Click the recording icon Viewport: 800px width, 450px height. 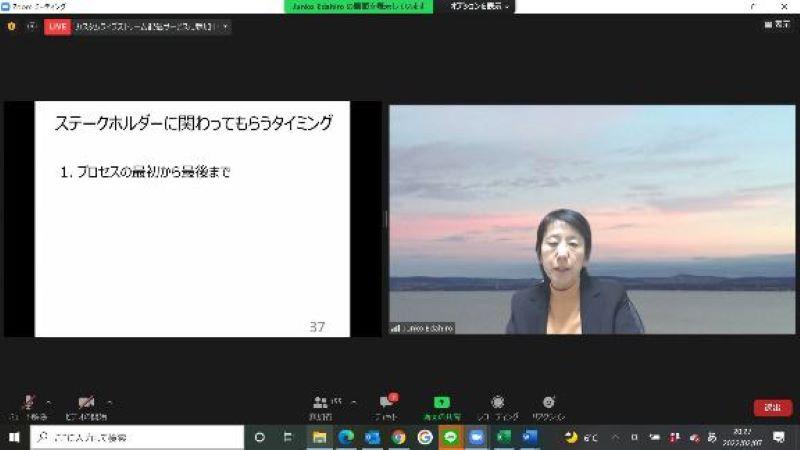497,403
